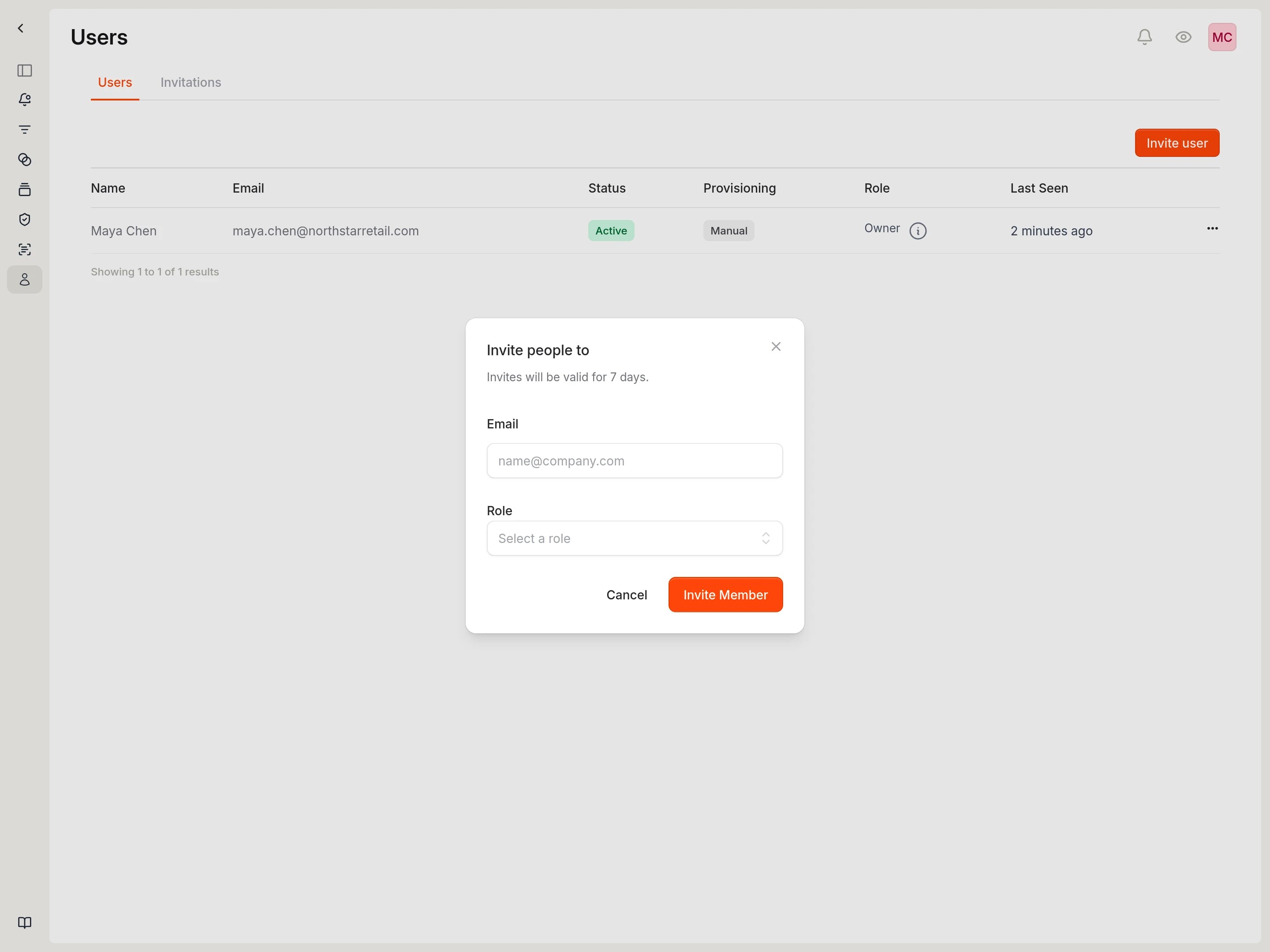The image size is (1270, 952).
Task: Select the Maya Chen name cell
Action: click(123, 231)
